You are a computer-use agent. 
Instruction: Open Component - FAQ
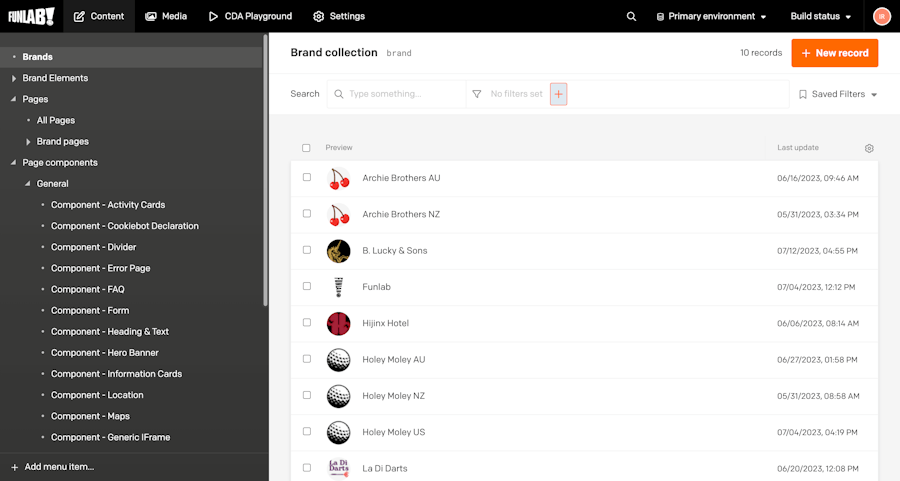[88, 290]
